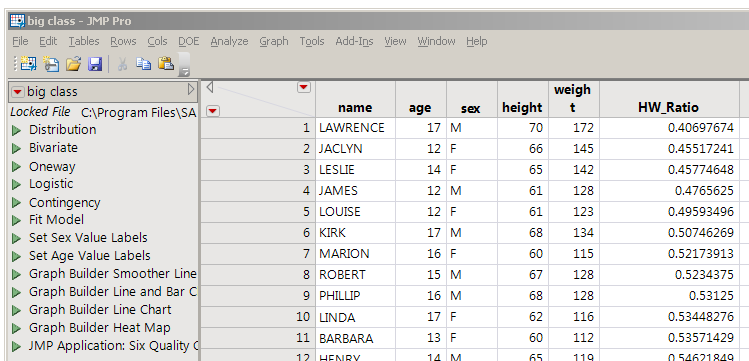Viewport: 749px width, 361px height.
Task: Run Set Age Value Labels script triangle
Action: (17, 256)
